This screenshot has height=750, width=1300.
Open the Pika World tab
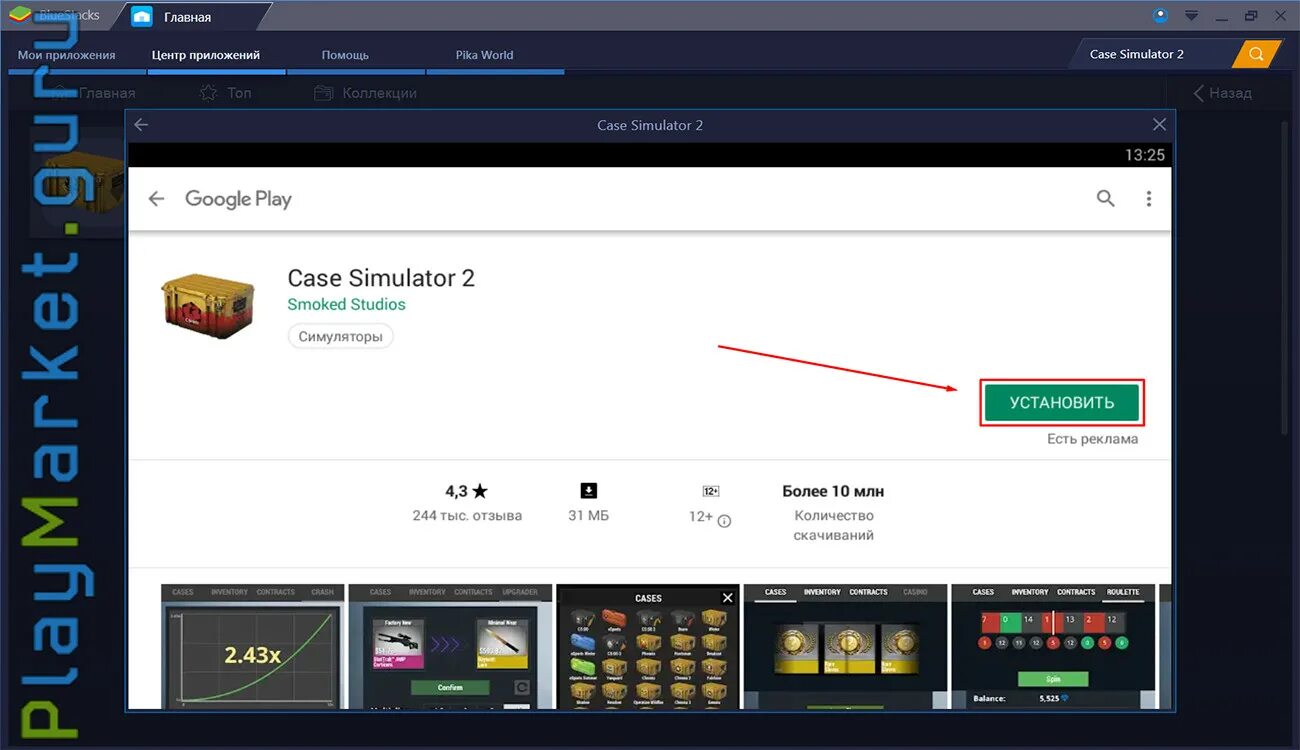click(x=484, y=55)
